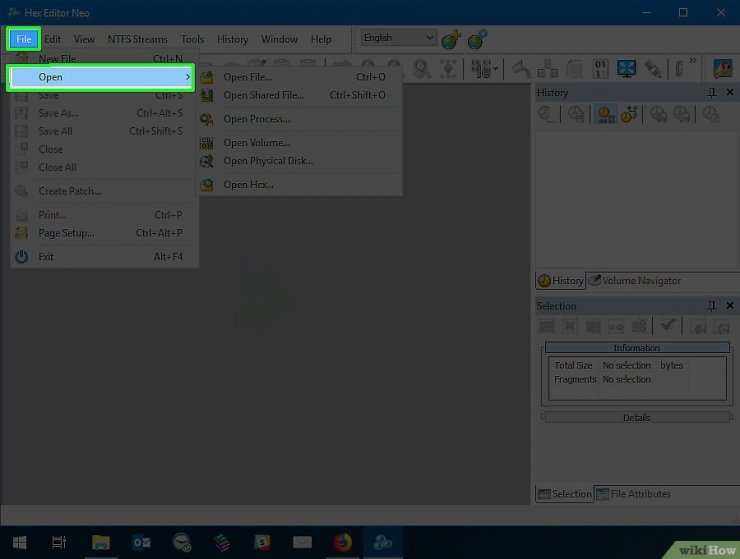This screenshot has width=740, height=559.
Task: Select Create Patch... from the File menu
Action: [x=103, y=191]
